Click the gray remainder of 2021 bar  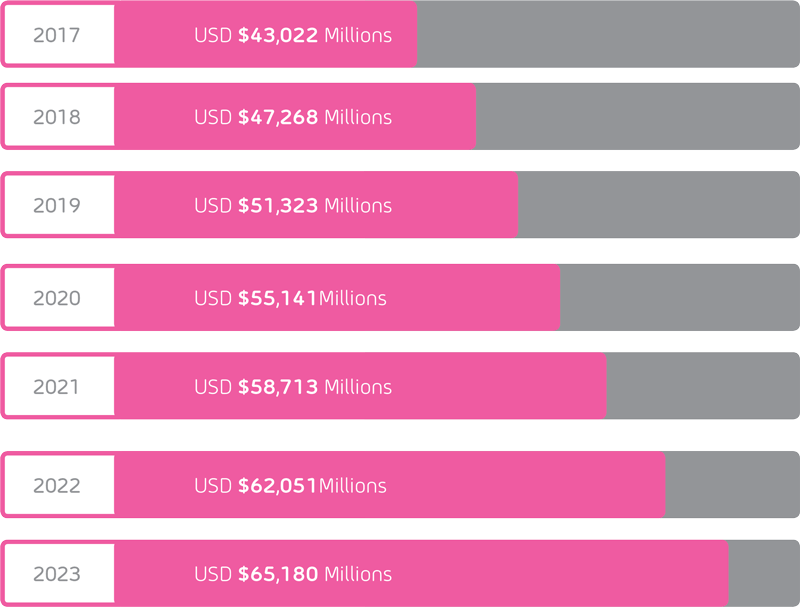pos(703,386)
